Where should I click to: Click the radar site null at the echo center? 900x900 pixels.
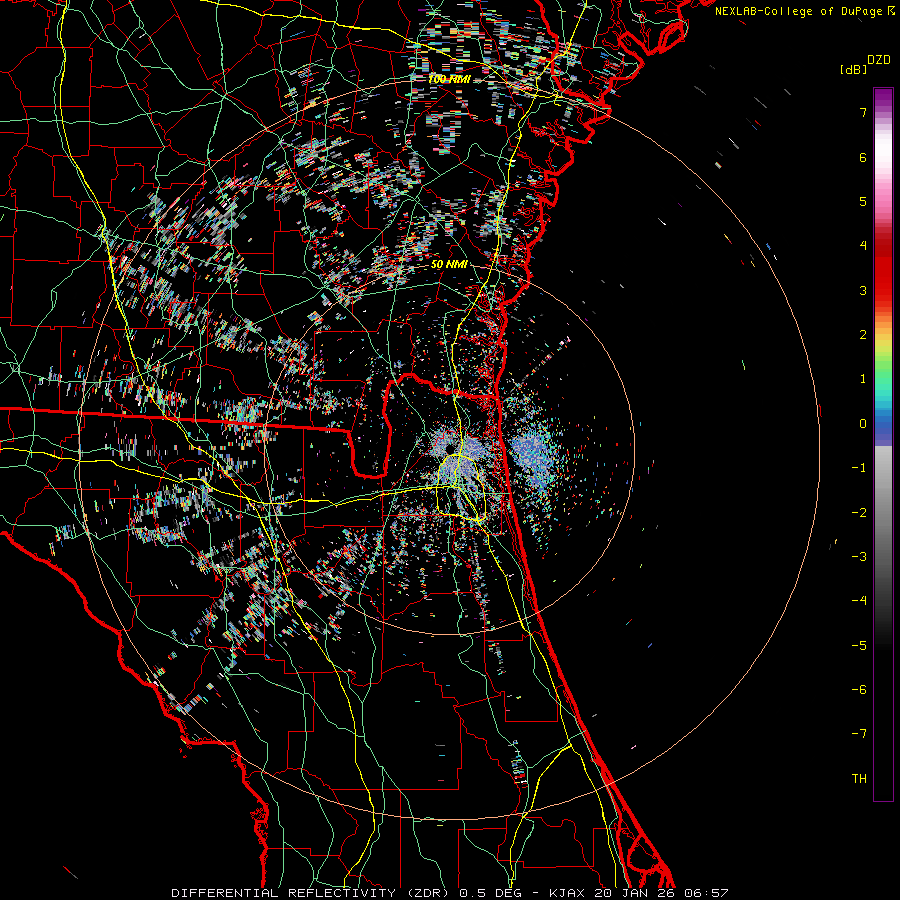tap(449, 448)
